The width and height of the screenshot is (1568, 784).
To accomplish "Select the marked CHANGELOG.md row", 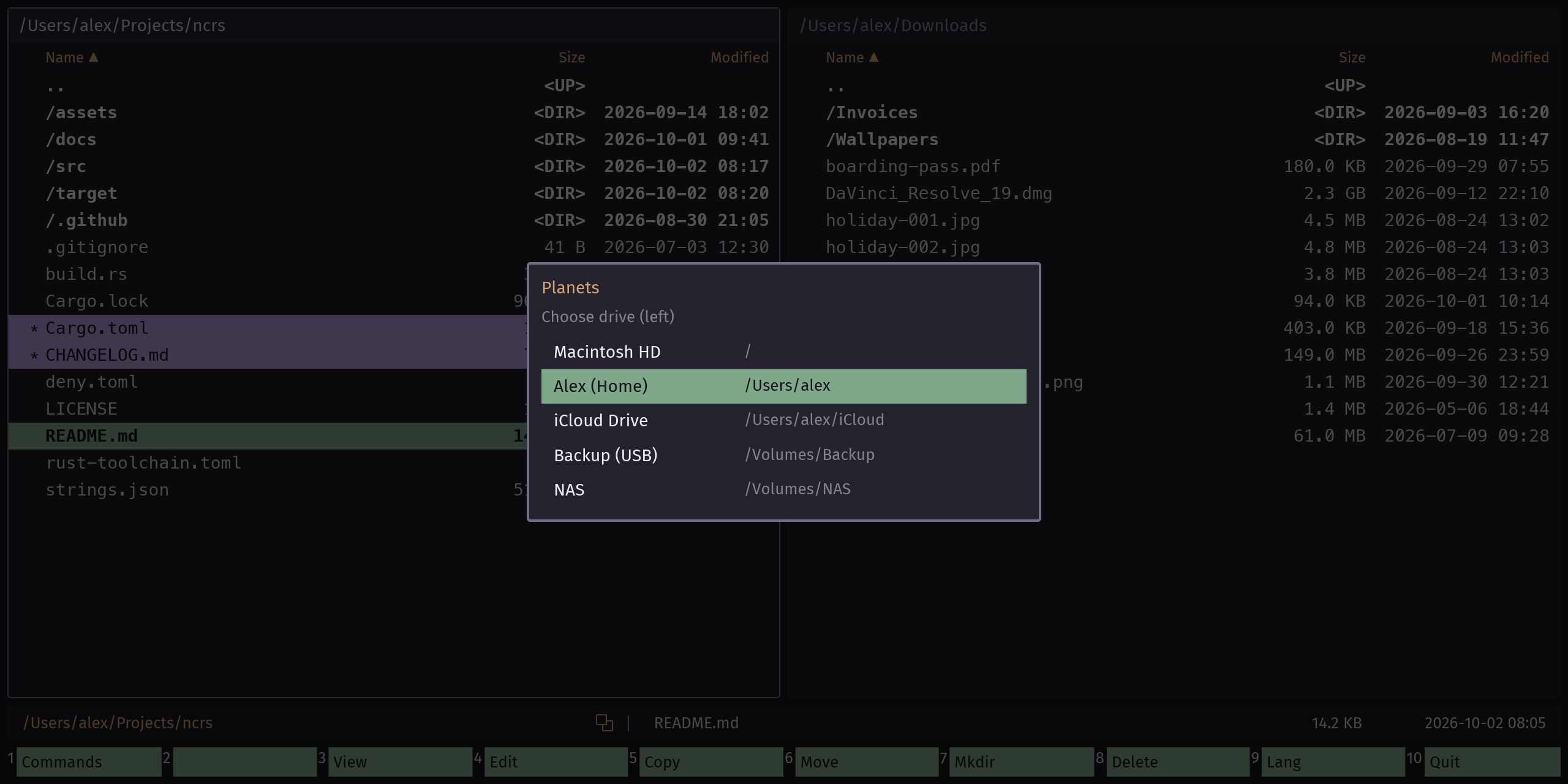I will [x=268, y=355].
